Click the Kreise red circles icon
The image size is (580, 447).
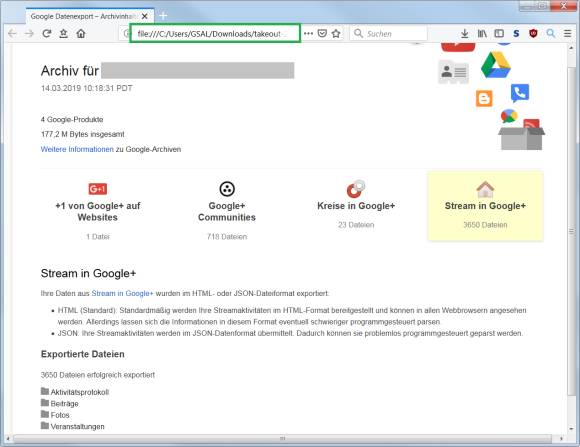tap(355, 189)
